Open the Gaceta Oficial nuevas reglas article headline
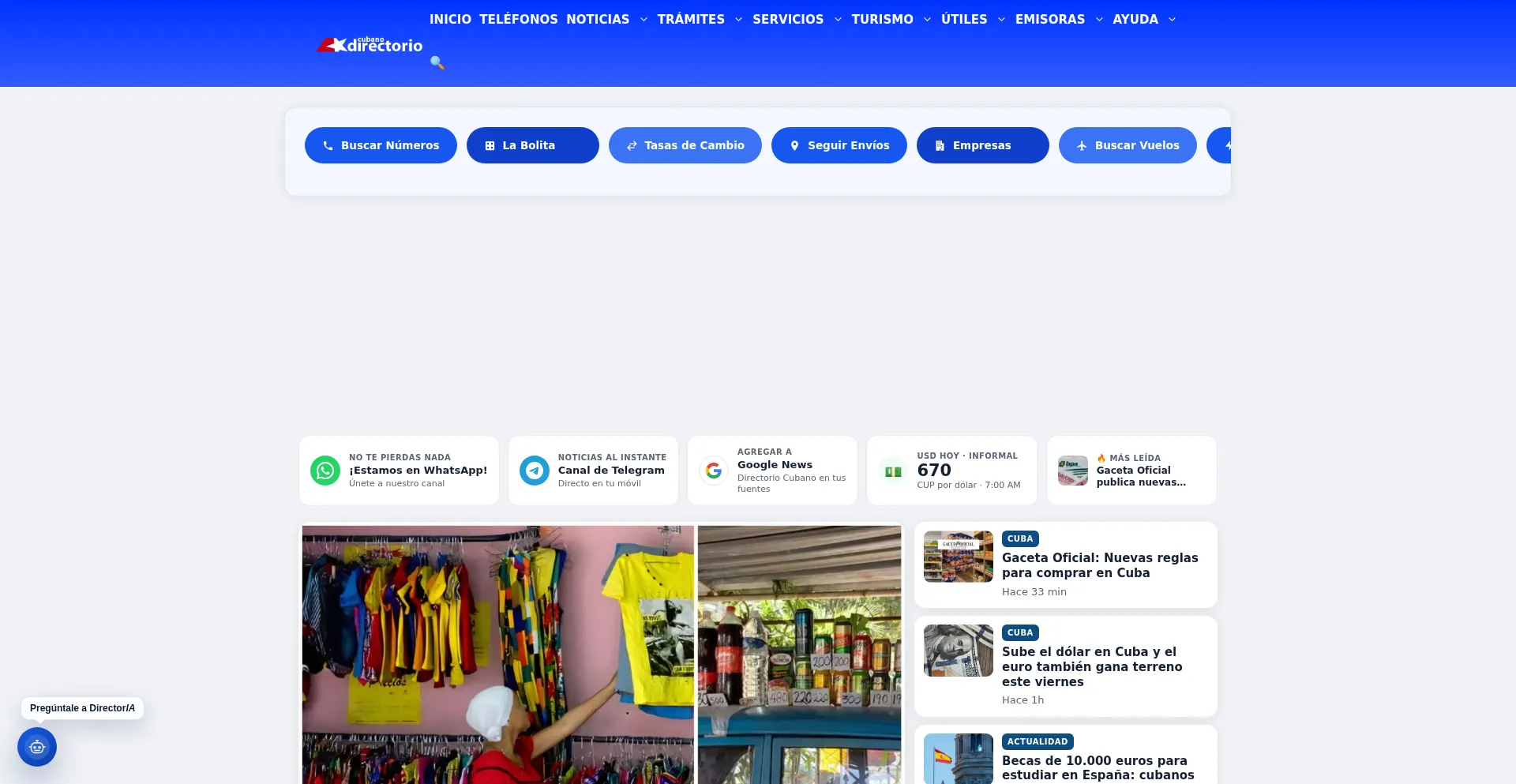The image size is (1516, 784). coord(1100,565)
